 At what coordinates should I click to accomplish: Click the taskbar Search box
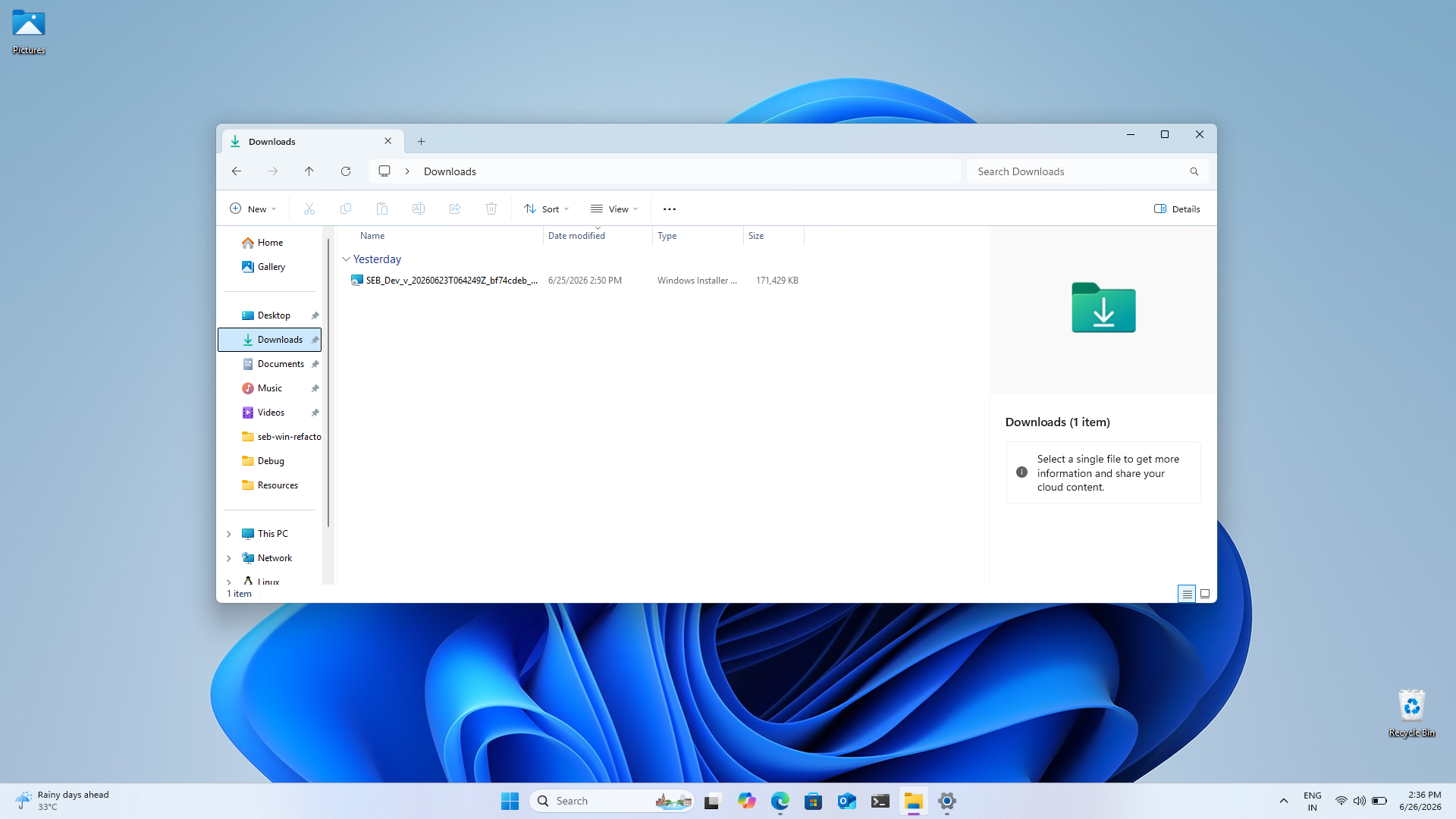[612, 801]
